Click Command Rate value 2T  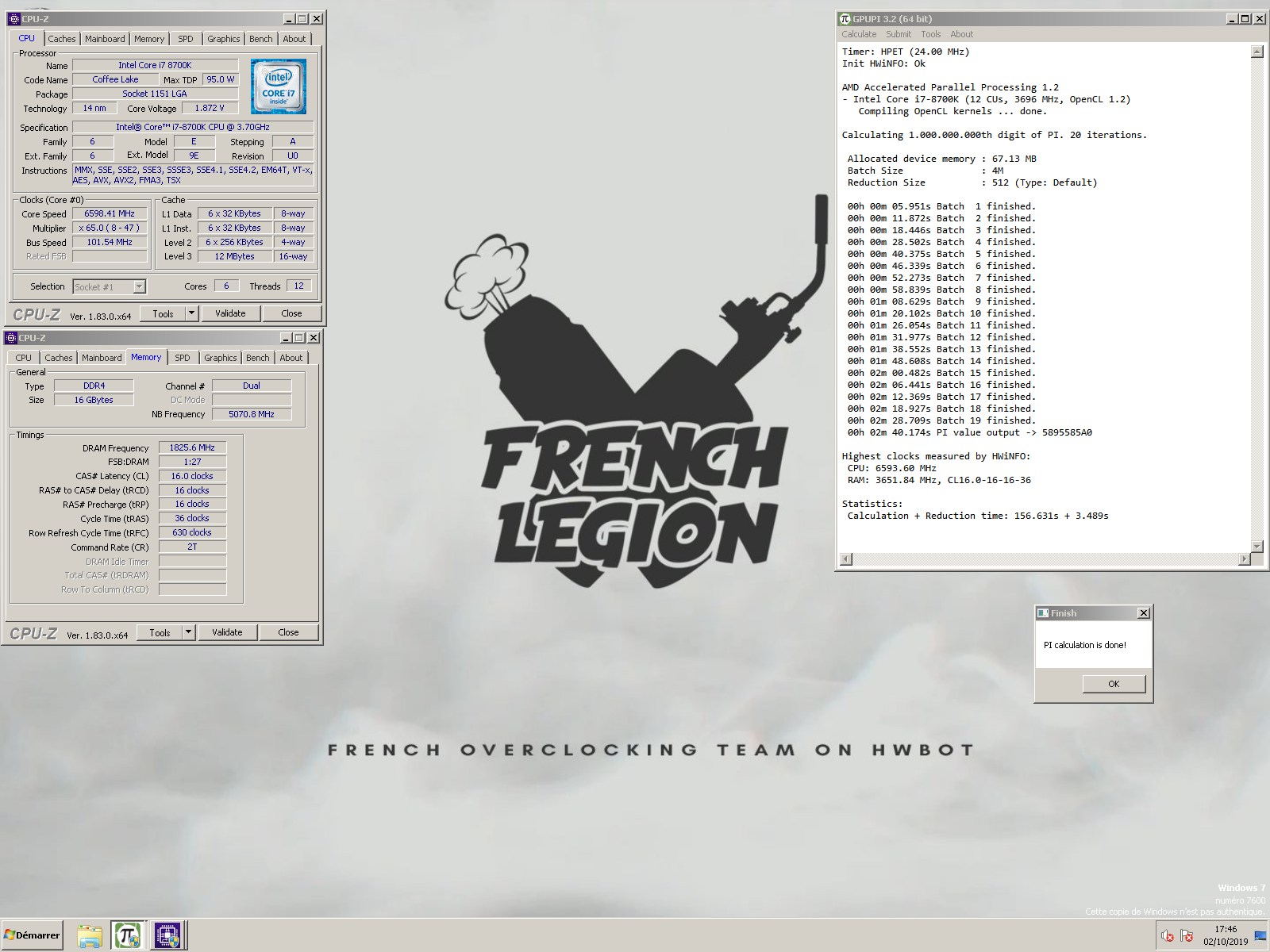click(192, 547)
